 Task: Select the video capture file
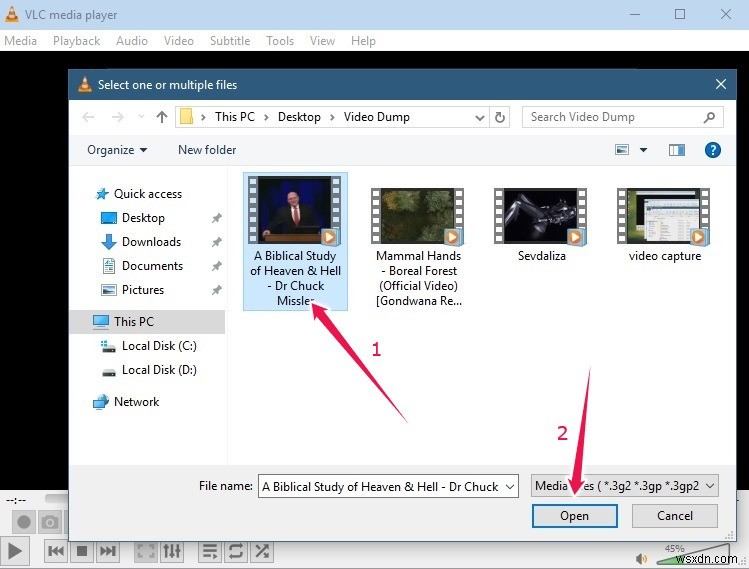(664, 225)
